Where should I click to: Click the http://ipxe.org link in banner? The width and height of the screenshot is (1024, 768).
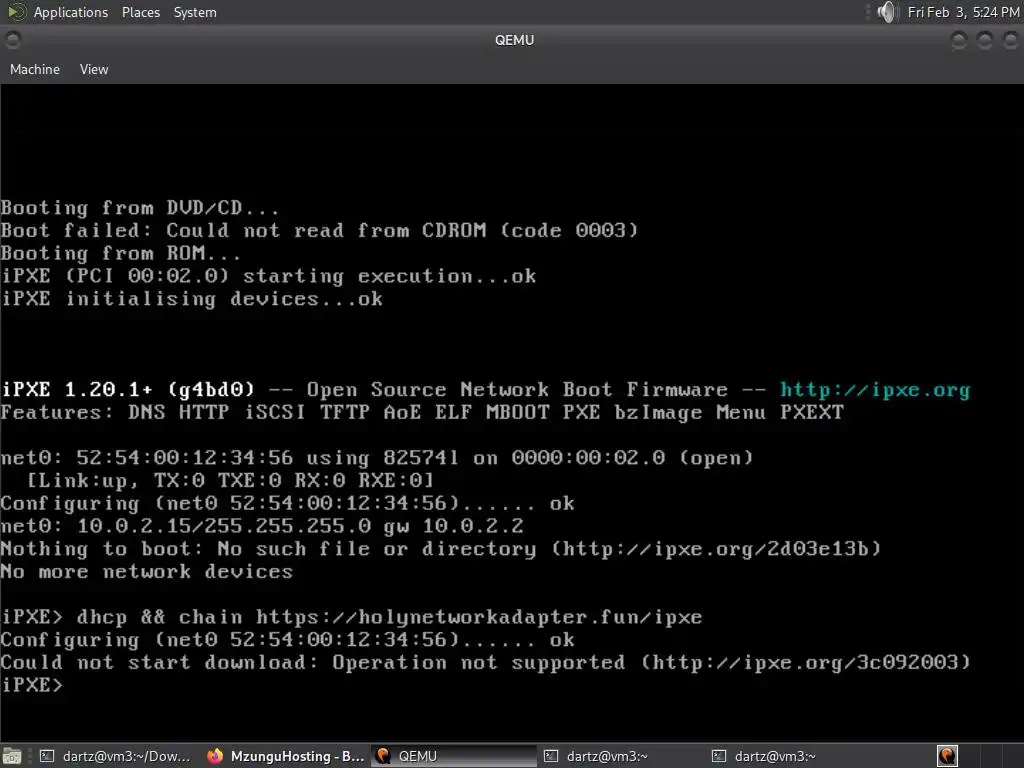coord(875,390)
